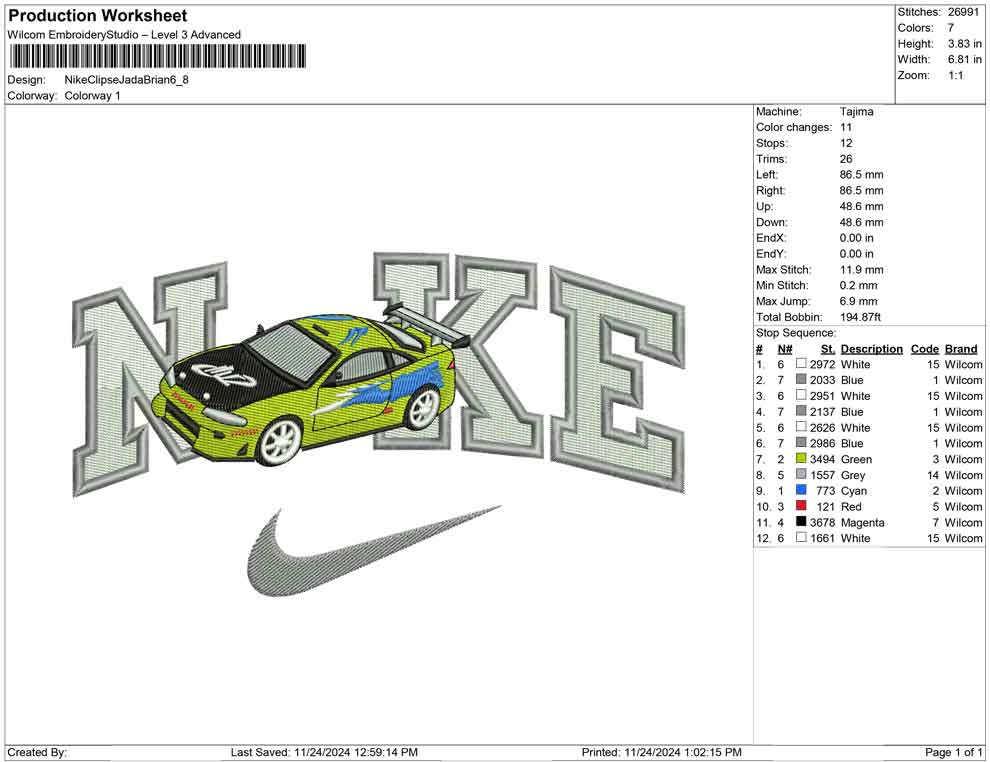990x762 pixels.
Task: Click the St. column header
Action: (x=828, y=349)
